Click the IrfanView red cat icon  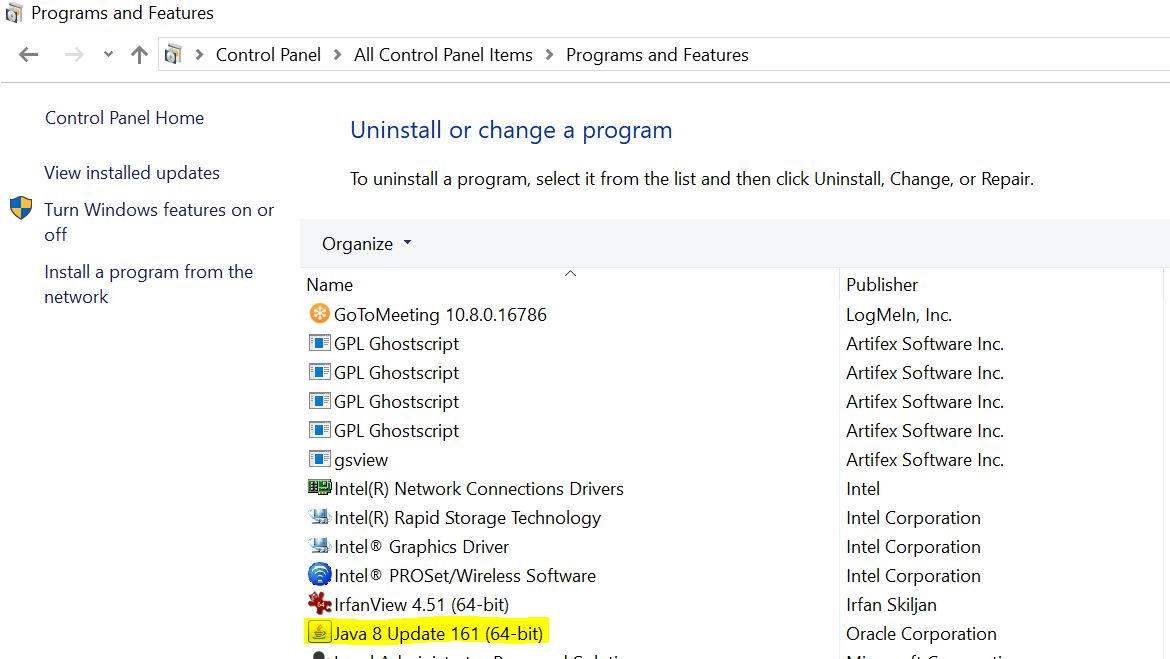pyautogui.click(x=319, y=603)
